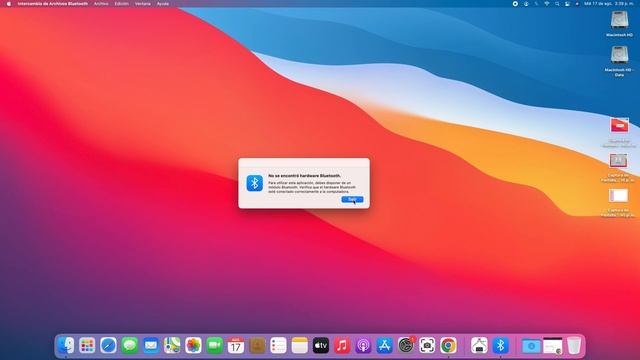The height and width of the screenshot is (360, 640).
Task: Open the Ventana menu
Action: tap(143, 4)
